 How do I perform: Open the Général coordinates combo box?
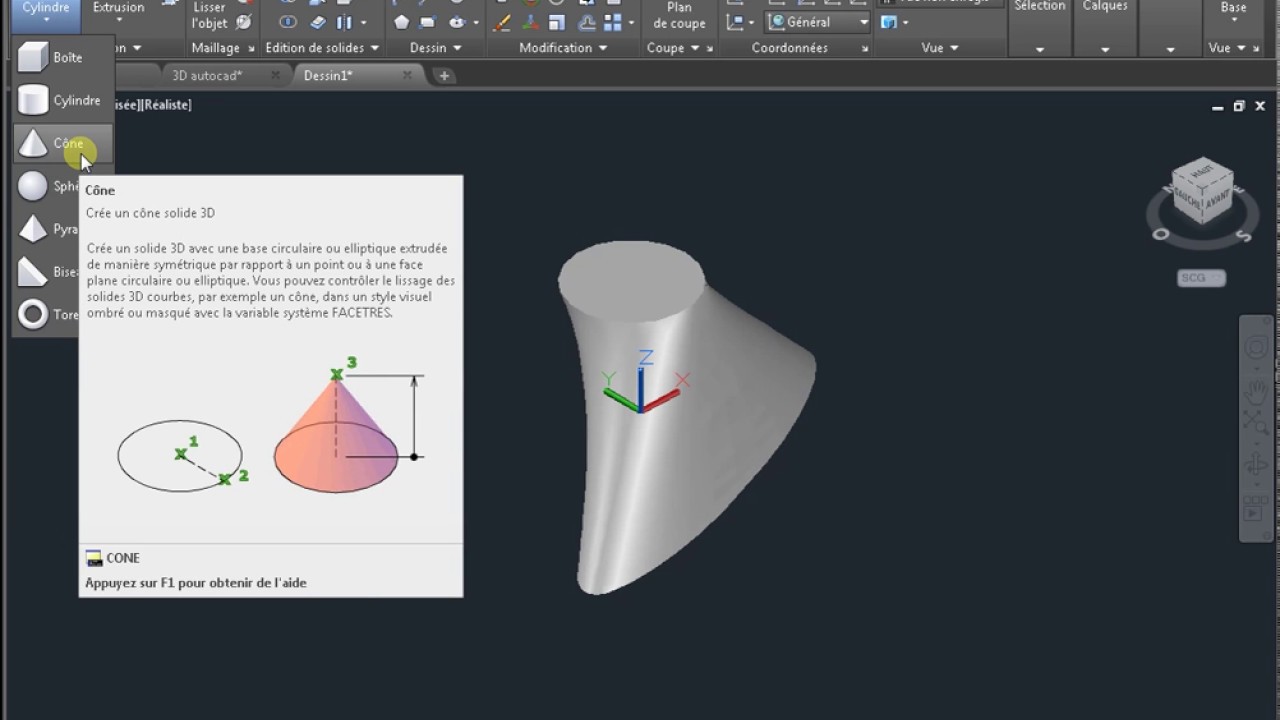coord(818,22)
